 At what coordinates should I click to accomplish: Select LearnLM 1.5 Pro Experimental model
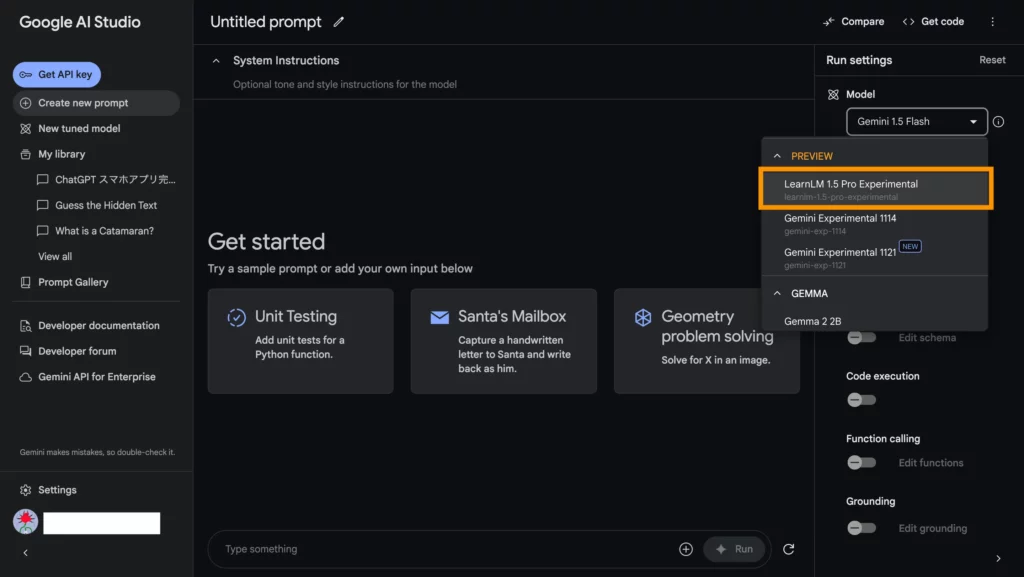[x=875, y=188]
